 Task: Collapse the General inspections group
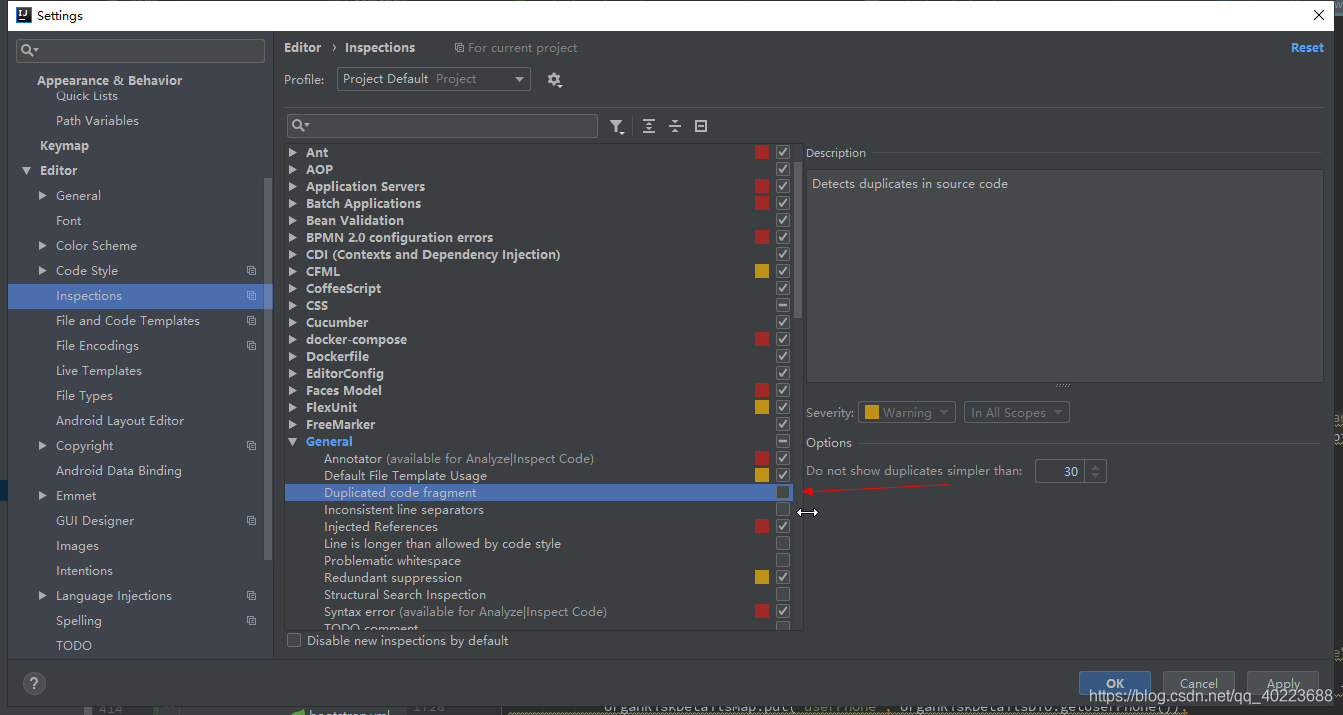(x=293, y=441)
